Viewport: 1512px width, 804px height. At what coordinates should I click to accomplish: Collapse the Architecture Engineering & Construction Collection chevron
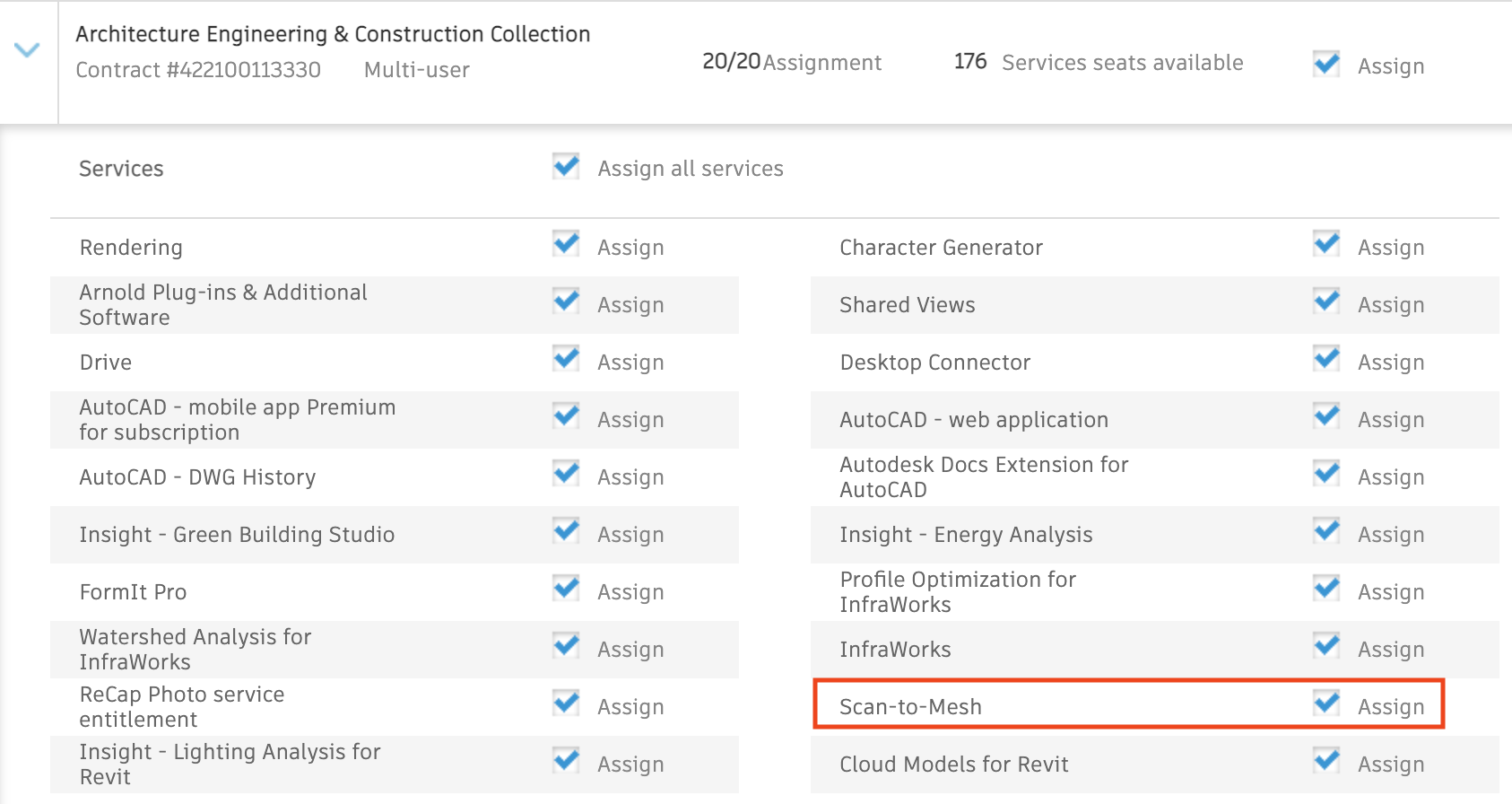(x=27, y=50)
